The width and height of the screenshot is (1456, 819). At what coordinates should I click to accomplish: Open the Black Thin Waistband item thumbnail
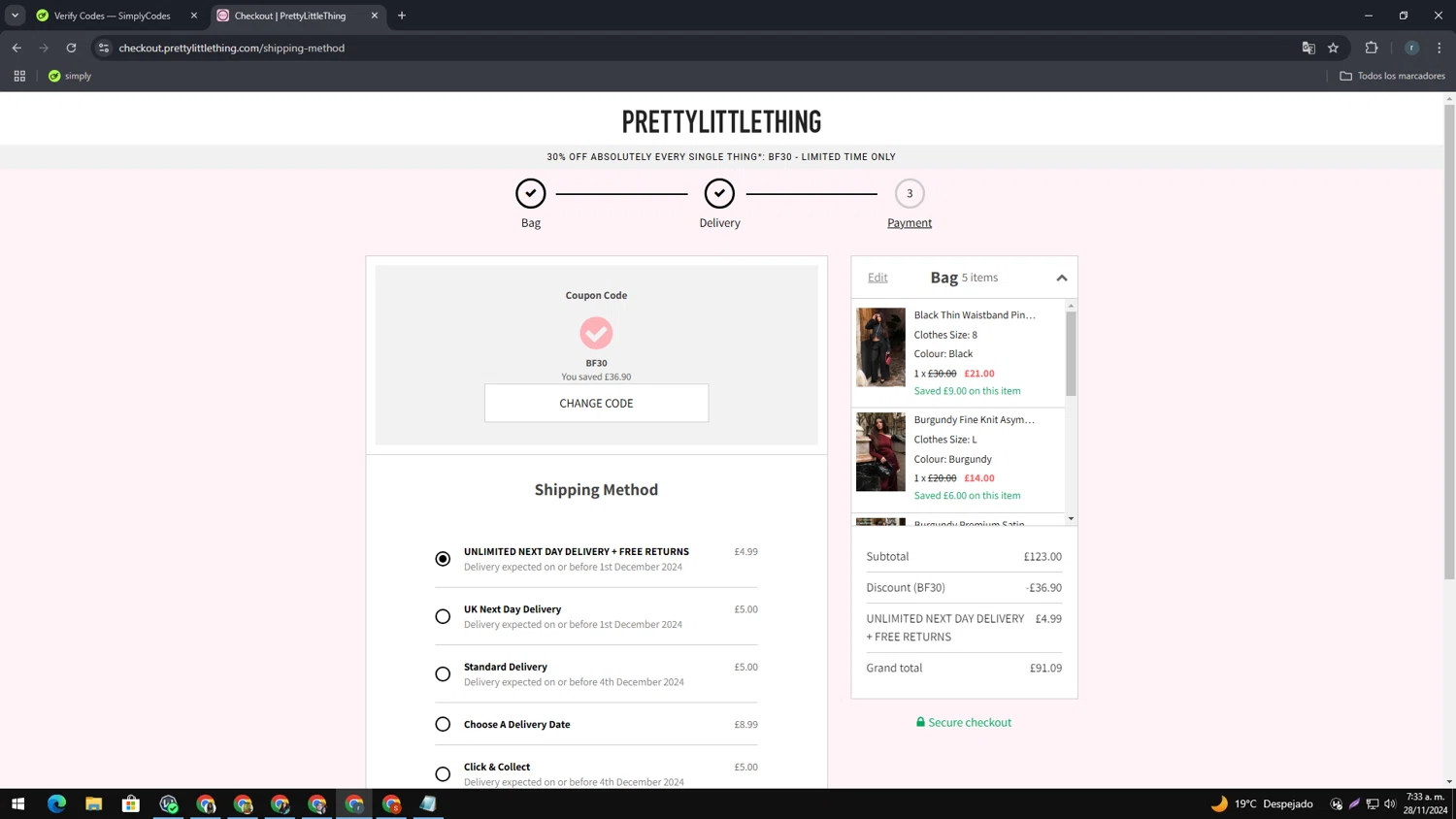[x=880, y=347]
